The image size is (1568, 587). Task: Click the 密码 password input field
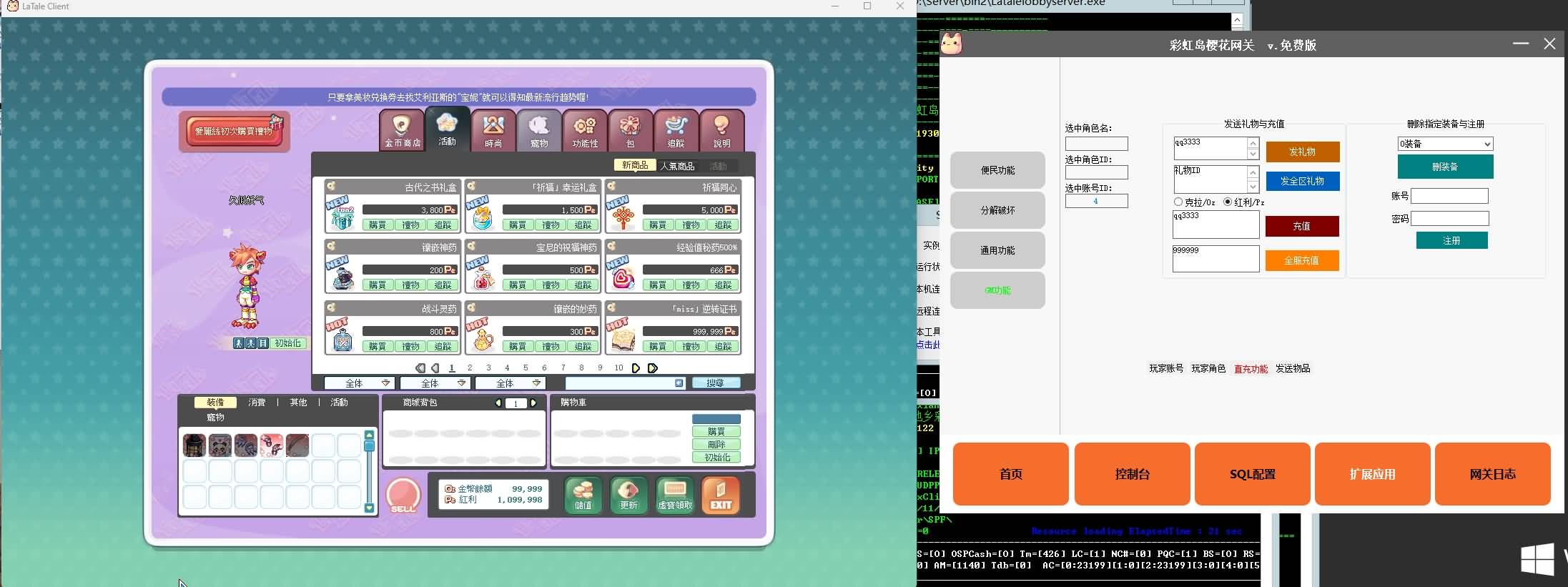[x=1449, y=219]
